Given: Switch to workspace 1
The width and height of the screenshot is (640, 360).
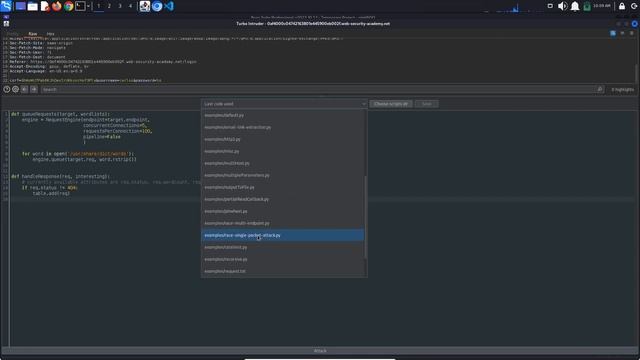Looking at the screenshot, I should pos(98,6).
